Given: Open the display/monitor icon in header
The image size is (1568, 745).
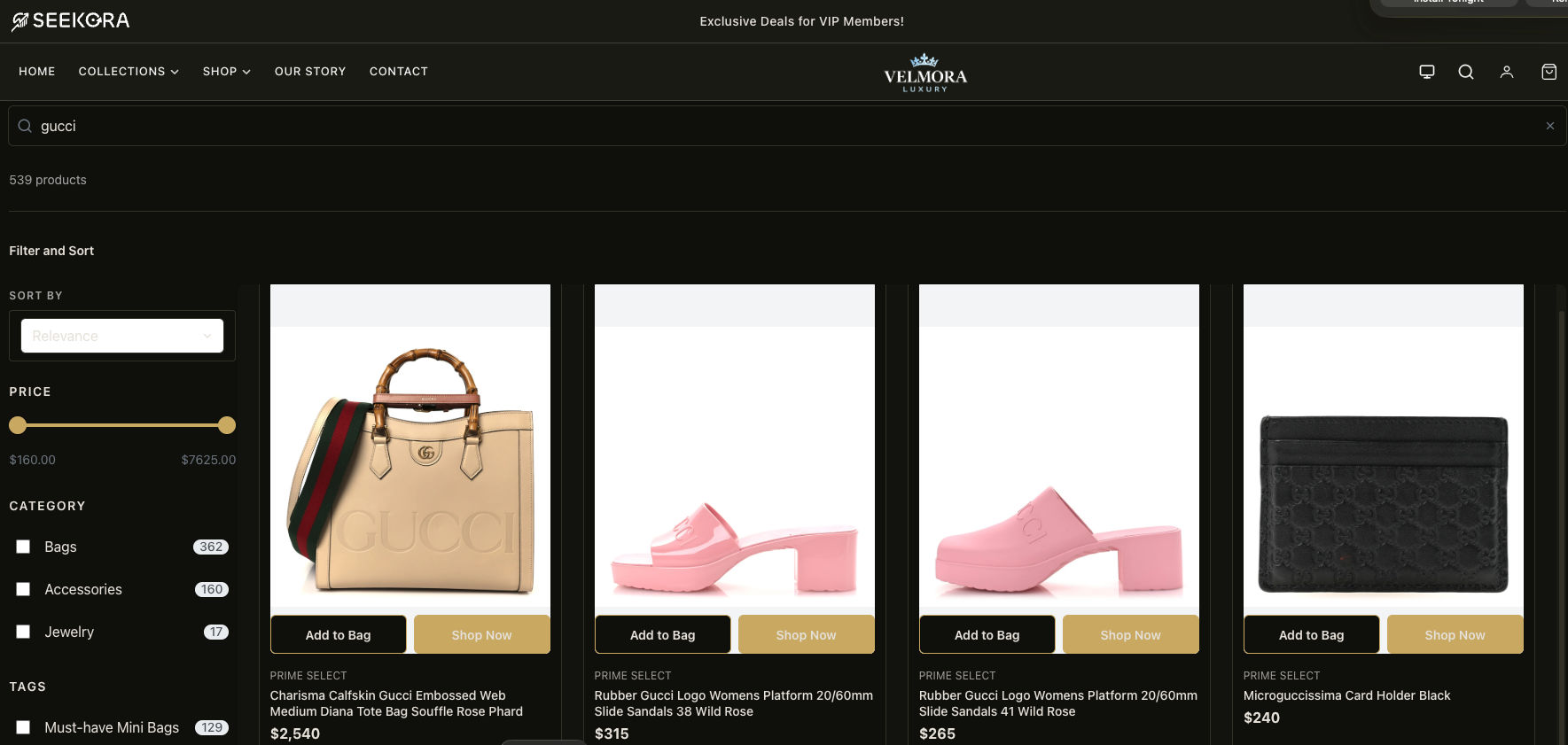Looking at the screenshot, I should [x=1427, y=72].
